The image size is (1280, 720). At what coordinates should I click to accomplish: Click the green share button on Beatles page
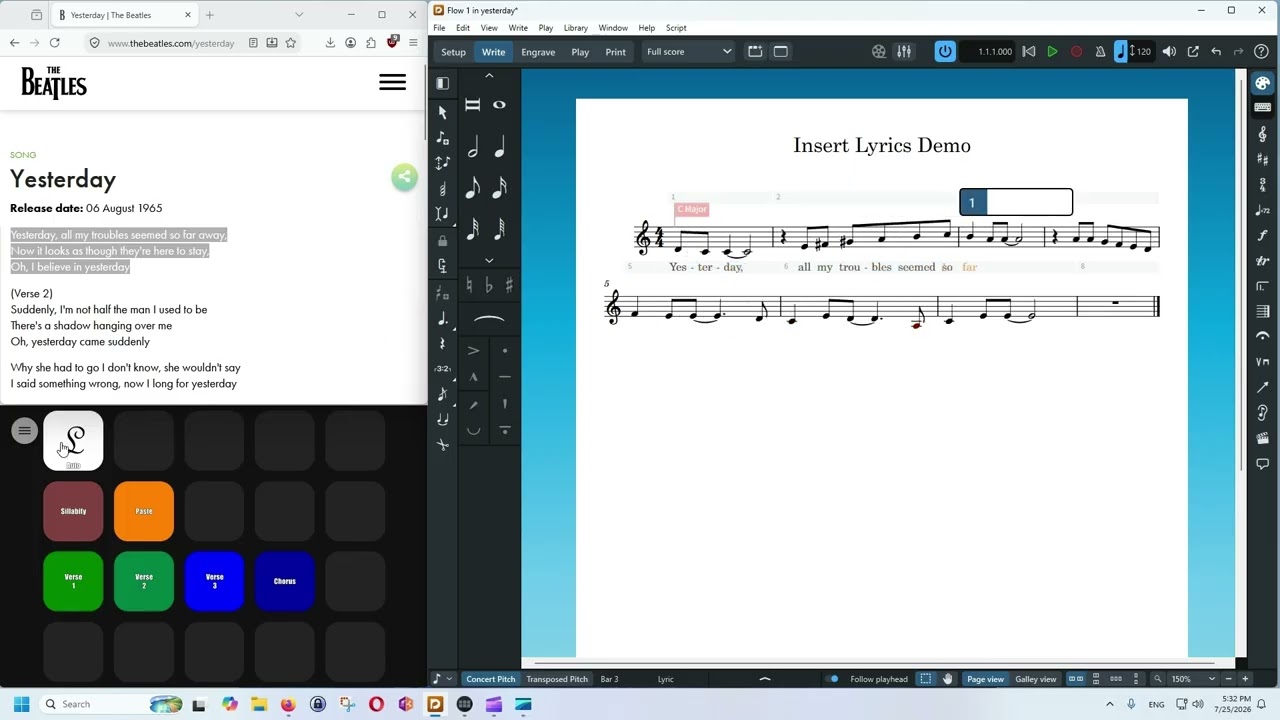pyautogui.click(x=404, y=178)
